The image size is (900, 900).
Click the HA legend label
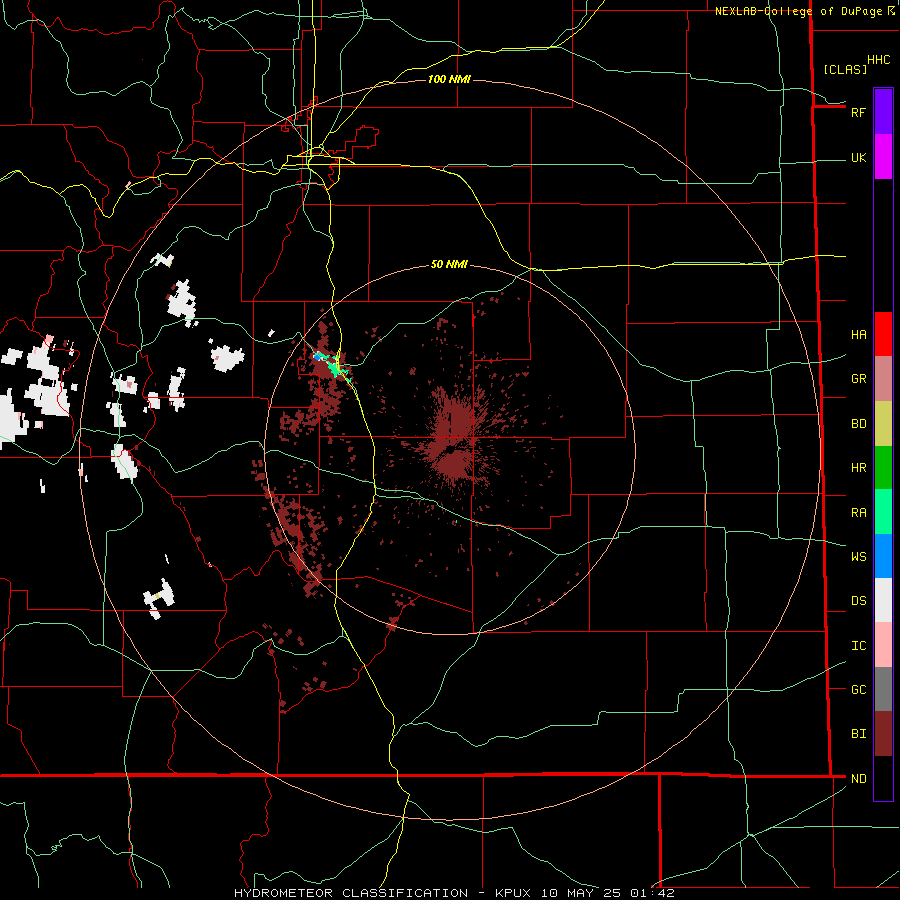pos(858,335)
